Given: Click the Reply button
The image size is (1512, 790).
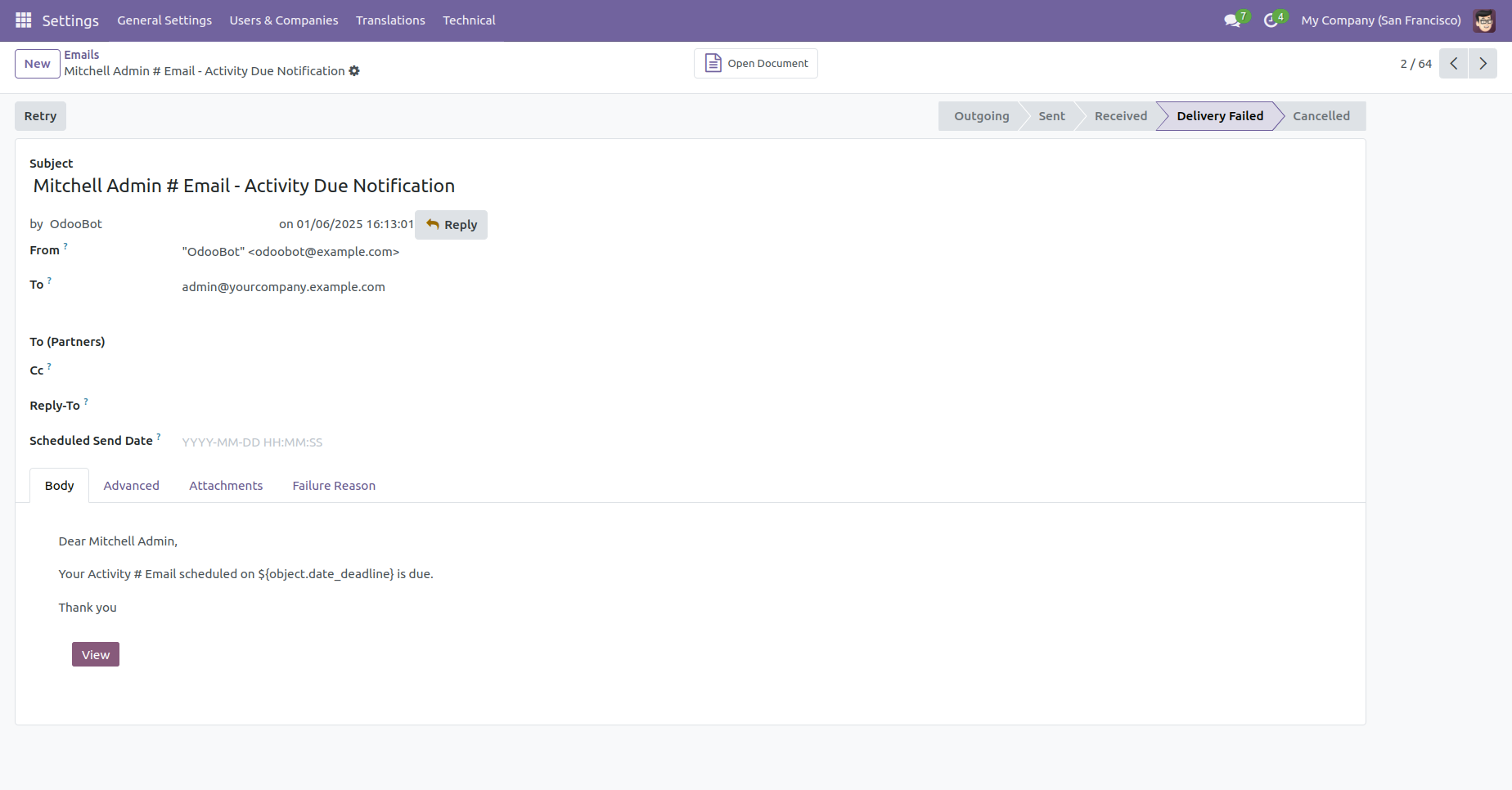Looking at the screenshot, I should click(451, 225).
